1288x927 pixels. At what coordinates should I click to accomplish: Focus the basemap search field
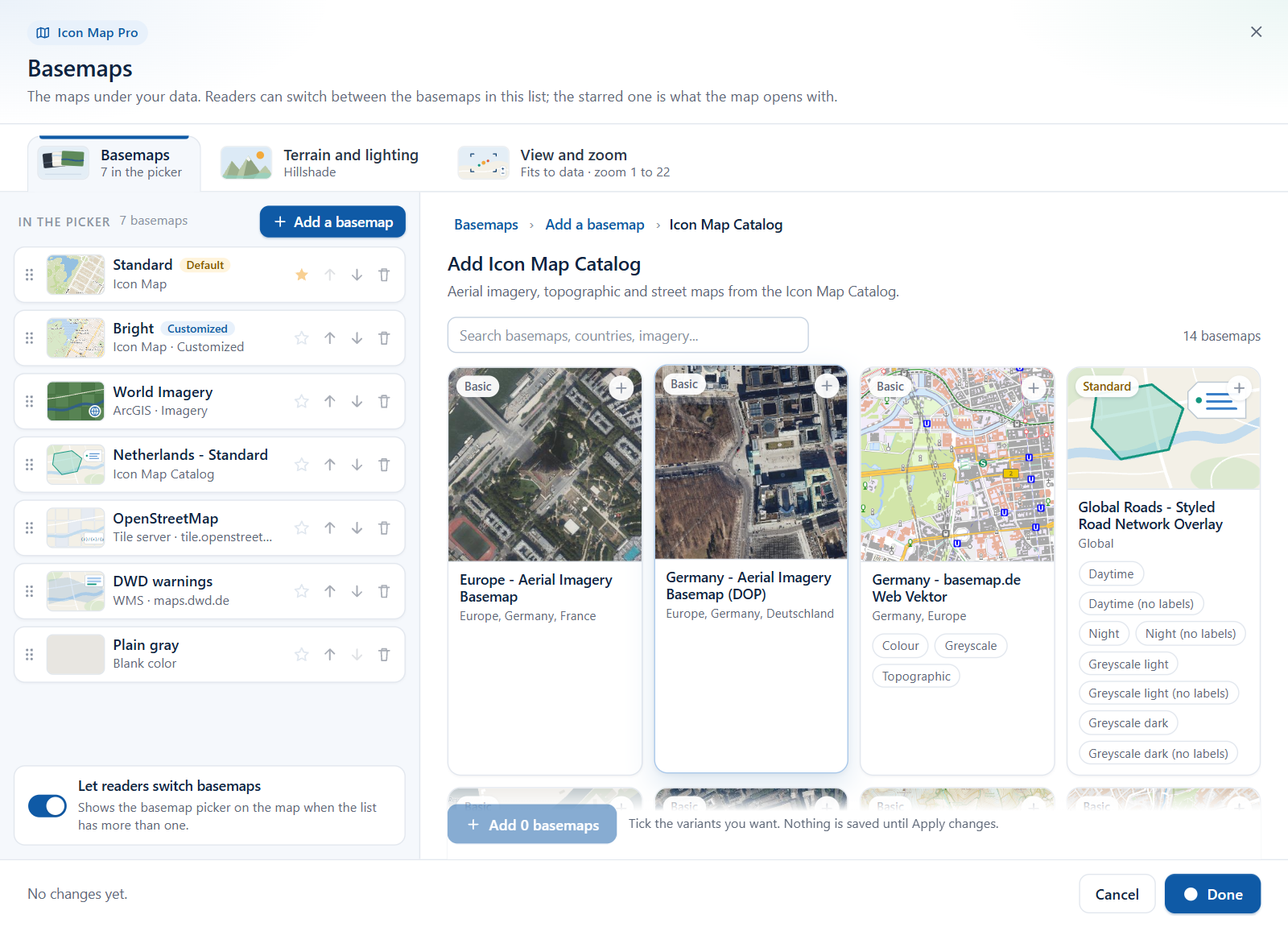[628, 335]
